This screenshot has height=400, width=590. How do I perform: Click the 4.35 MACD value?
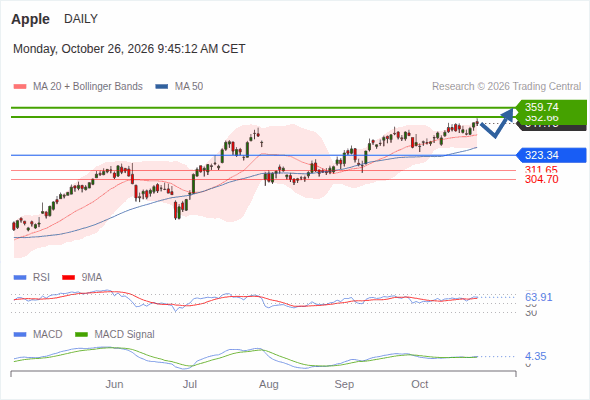(535, 356)
